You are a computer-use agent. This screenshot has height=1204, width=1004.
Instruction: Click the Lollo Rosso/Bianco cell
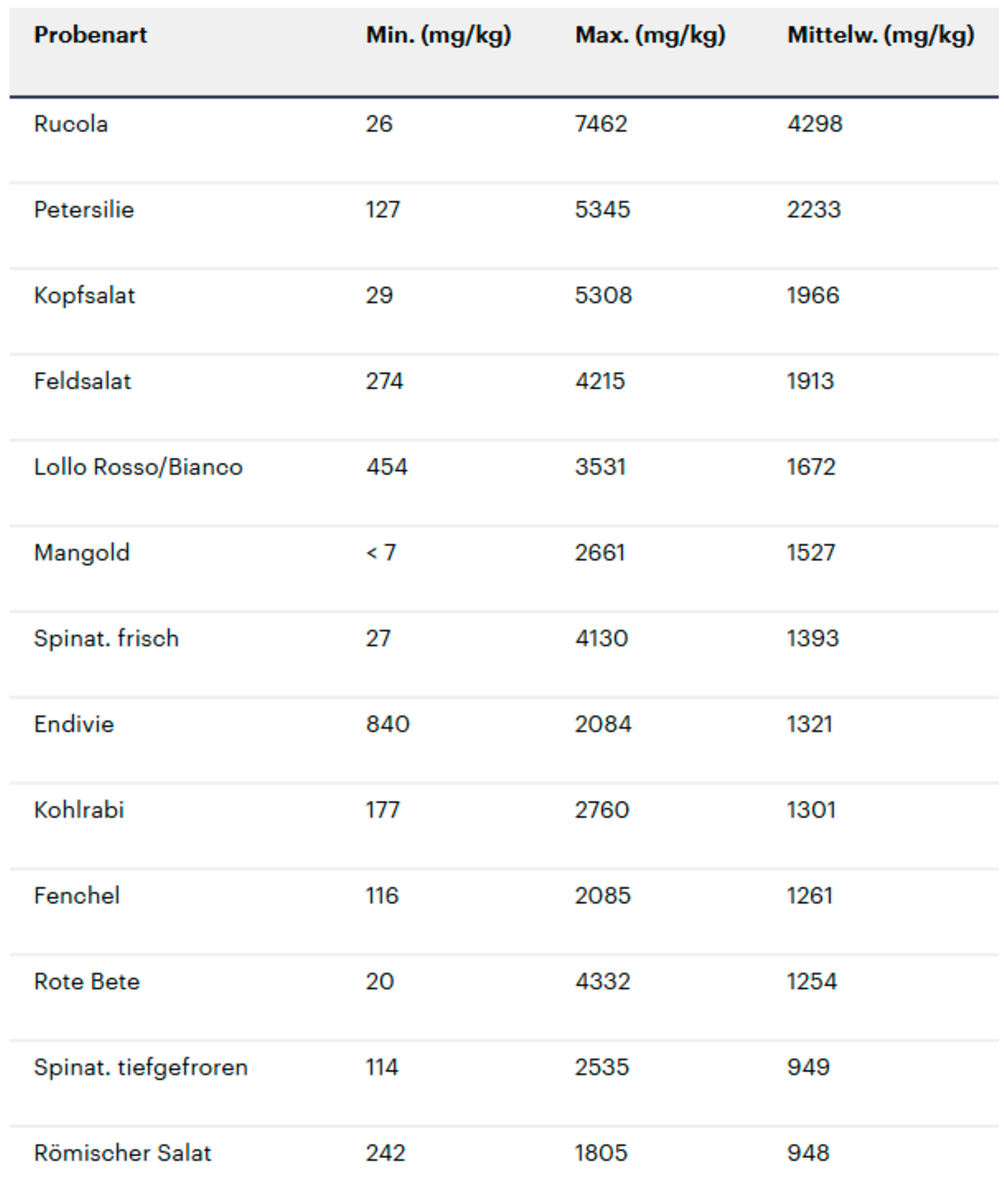pos(138,467)
